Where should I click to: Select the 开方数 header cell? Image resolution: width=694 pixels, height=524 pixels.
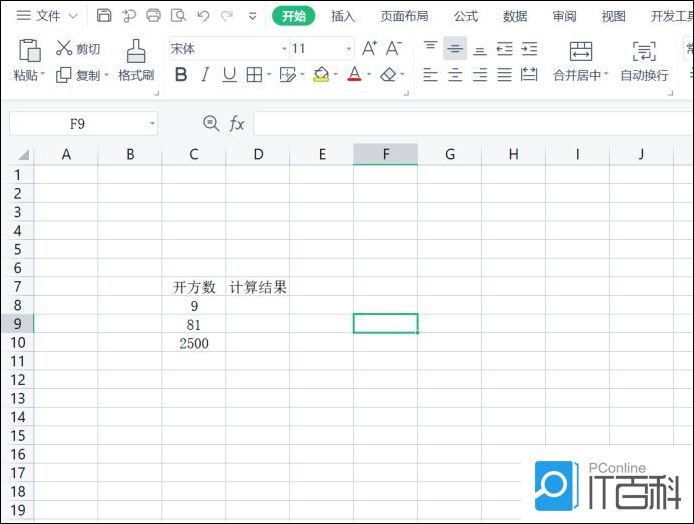(x=194, y=287)
